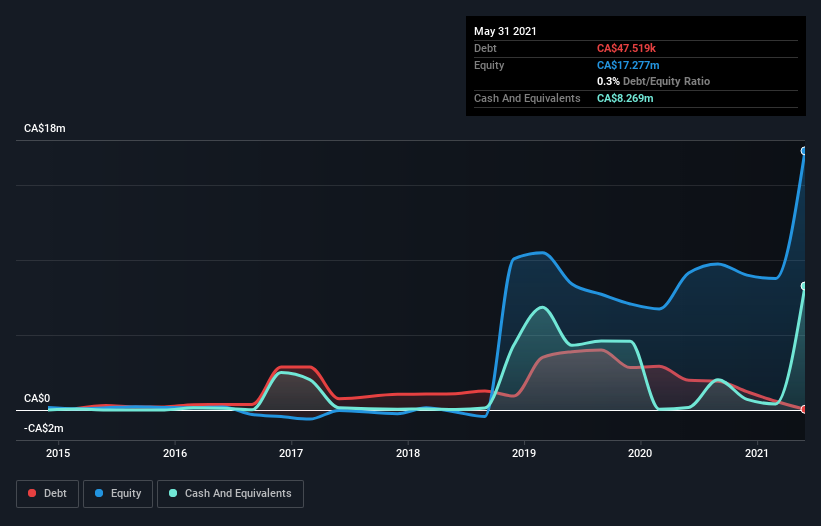Select the 2017 x-axis label

click(291, 453)
